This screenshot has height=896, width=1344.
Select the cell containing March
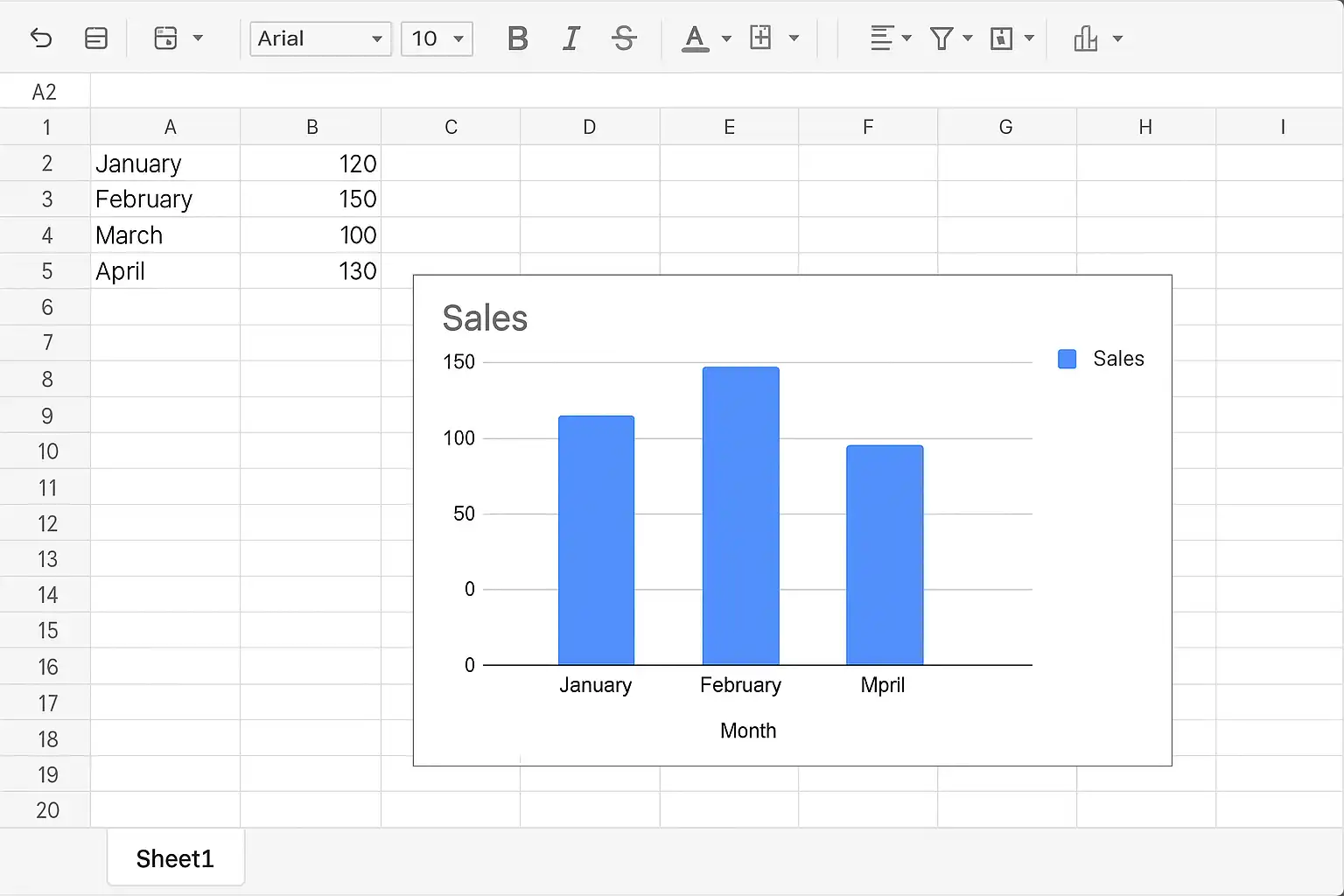pos(165,235)
